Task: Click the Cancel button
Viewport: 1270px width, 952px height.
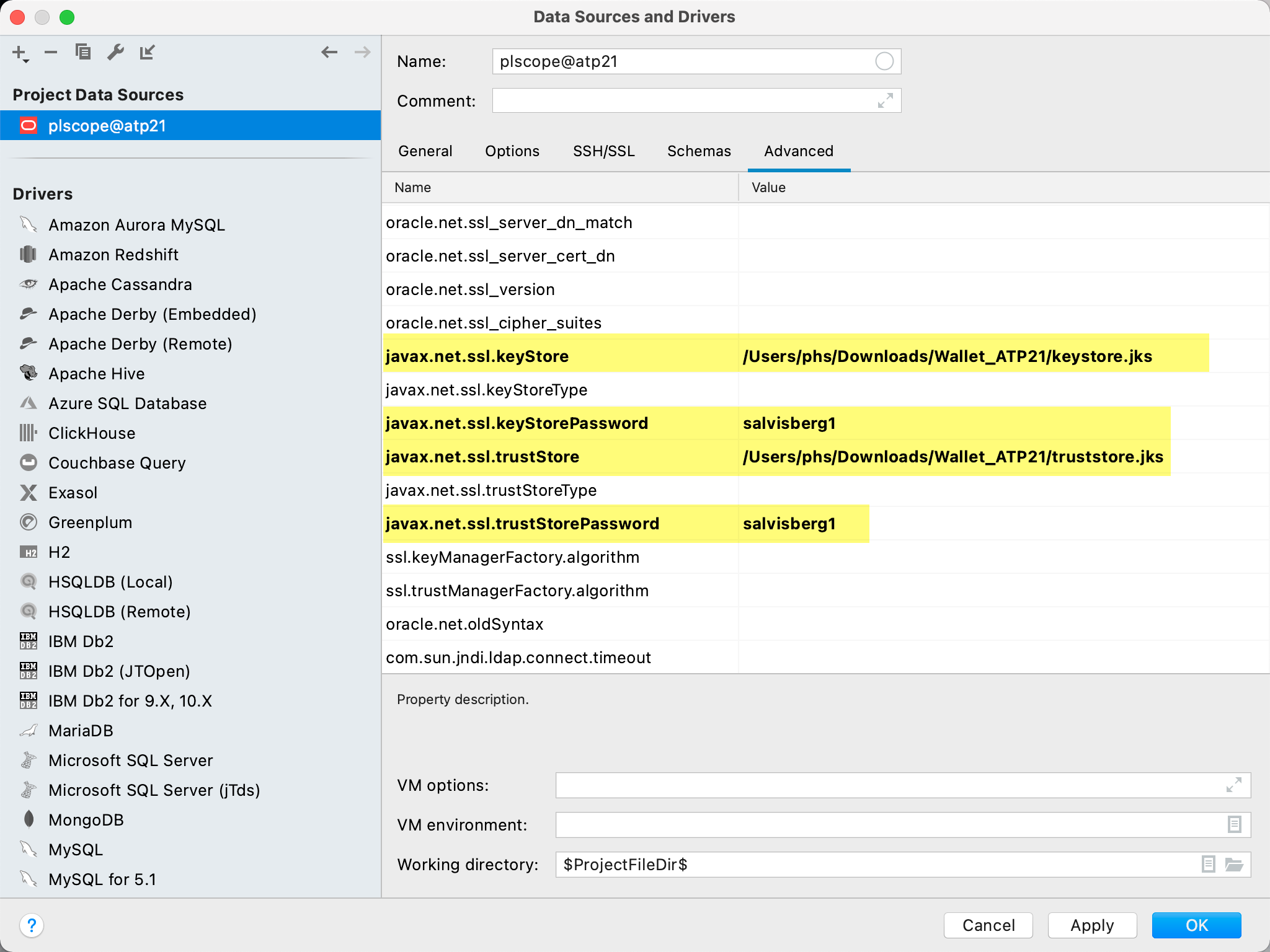Action: tap(988, 925)
